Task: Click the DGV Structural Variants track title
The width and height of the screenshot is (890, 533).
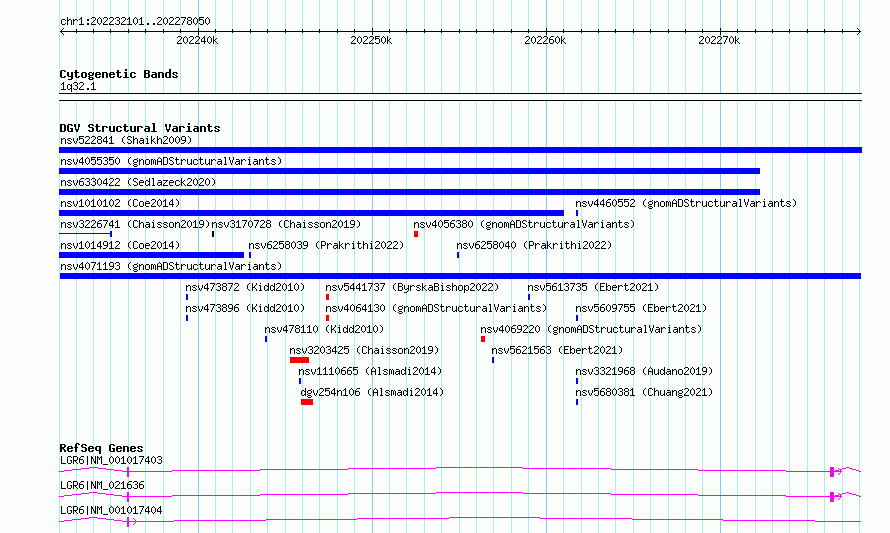Action: coord(140,128)
